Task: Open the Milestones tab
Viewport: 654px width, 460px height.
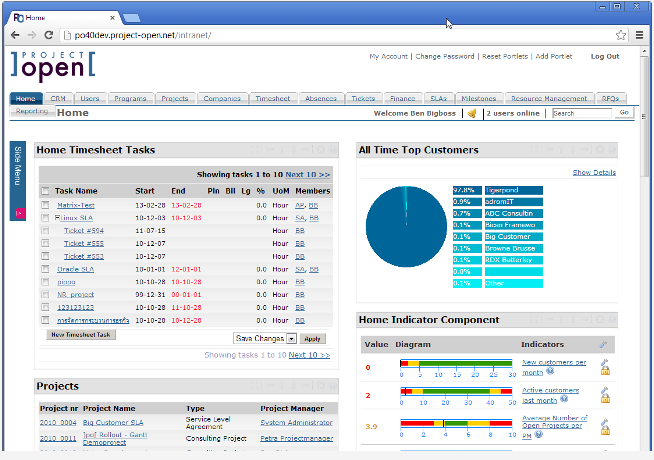Action: (479, 99)
